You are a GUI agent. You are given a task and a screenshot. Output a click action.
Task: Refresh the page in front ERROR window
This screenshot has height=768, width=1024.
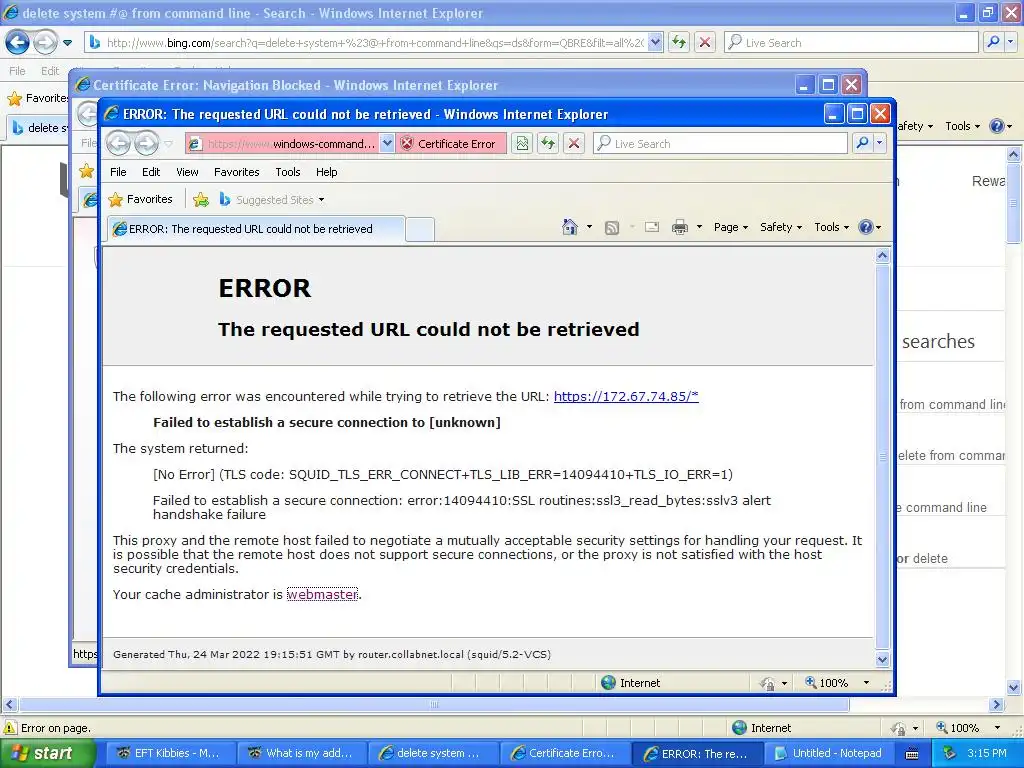(548, 144)
